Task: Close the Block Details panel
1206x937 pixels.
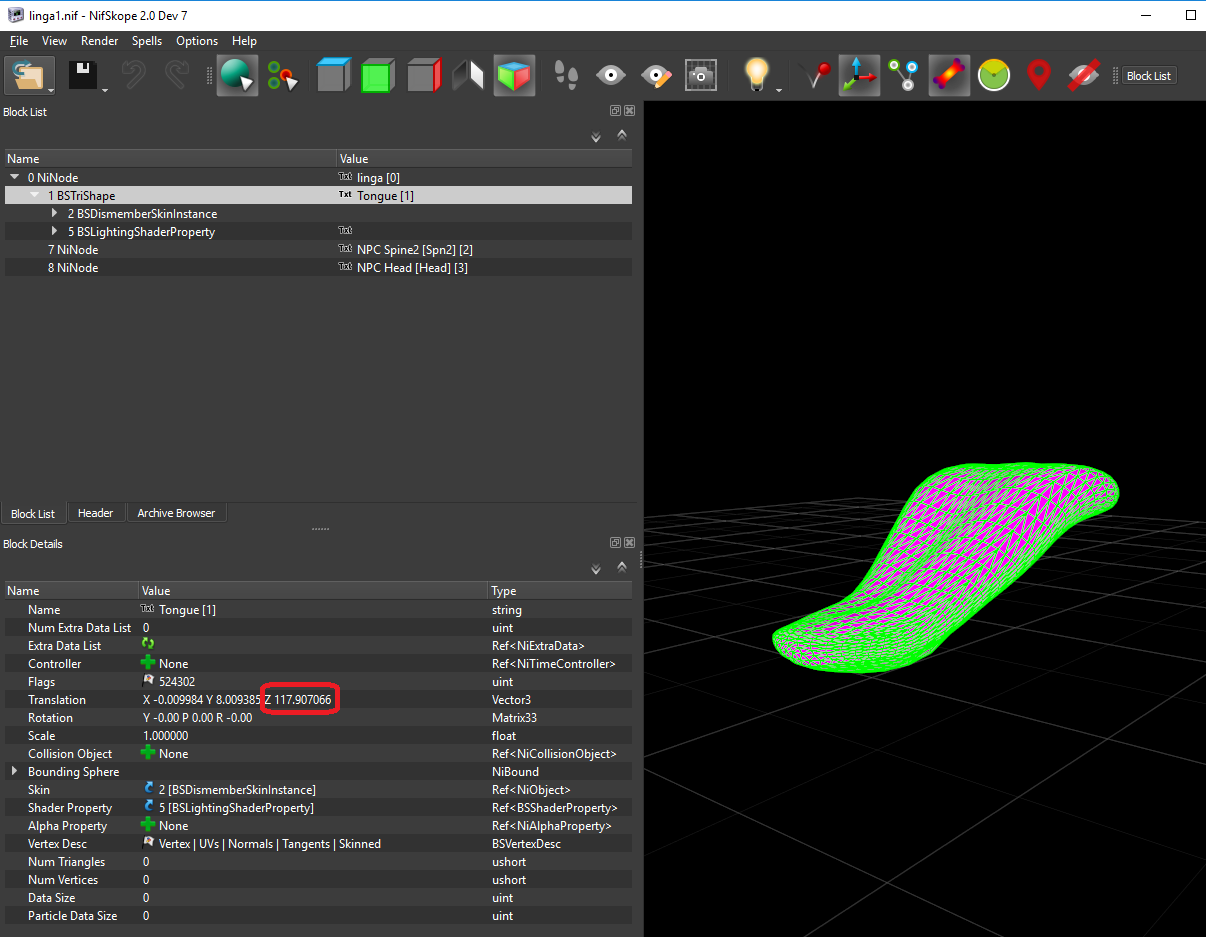Action: (629, 543)
